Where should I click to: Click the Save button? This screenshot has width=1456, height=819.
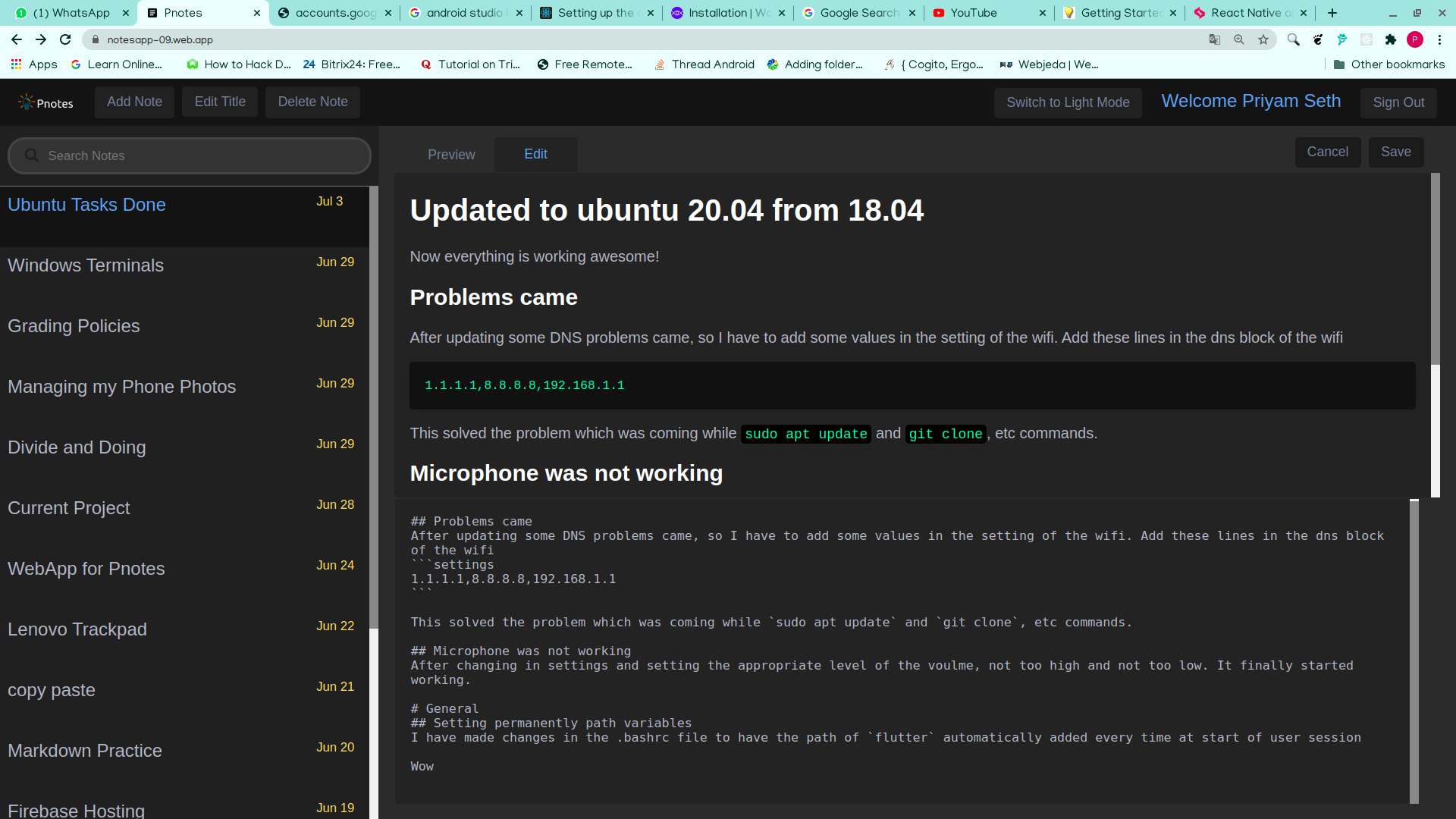[x=1395, y=152]
